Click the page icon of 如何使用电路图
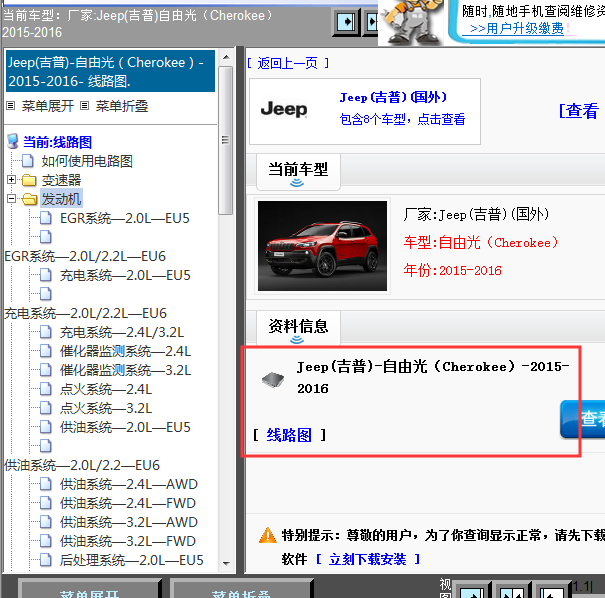The image size is (605, 598). [x=27, y=161]
